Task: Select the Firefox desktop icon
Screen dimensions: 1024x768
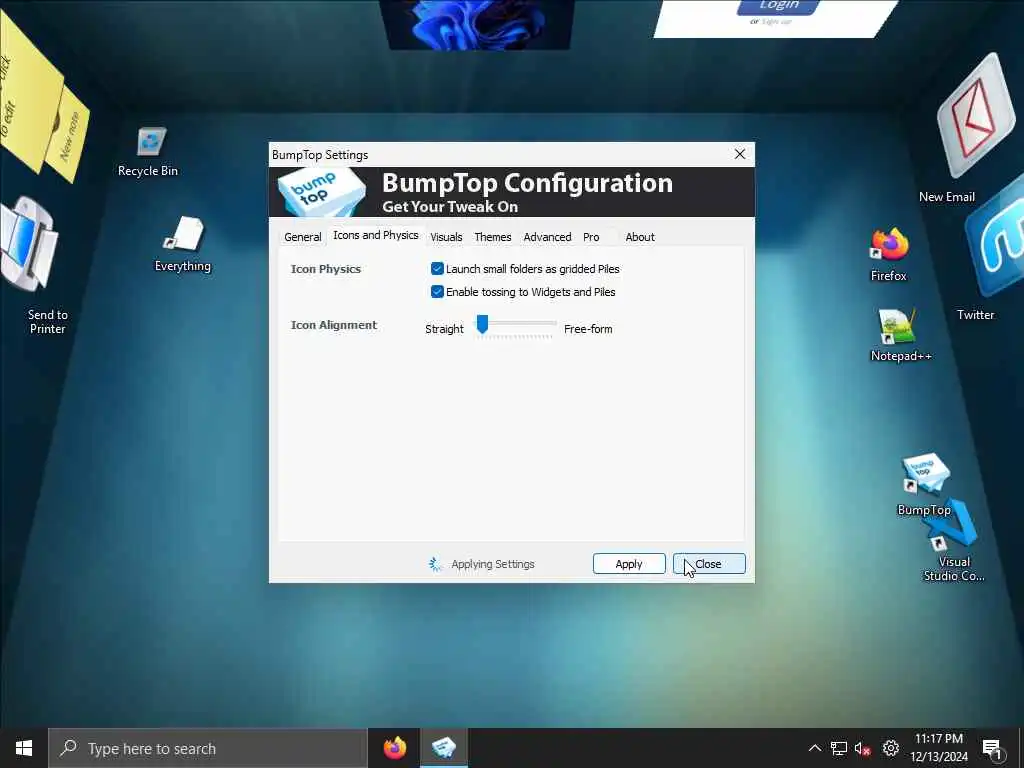Action: pyautogui.click(x=889, y=244)
